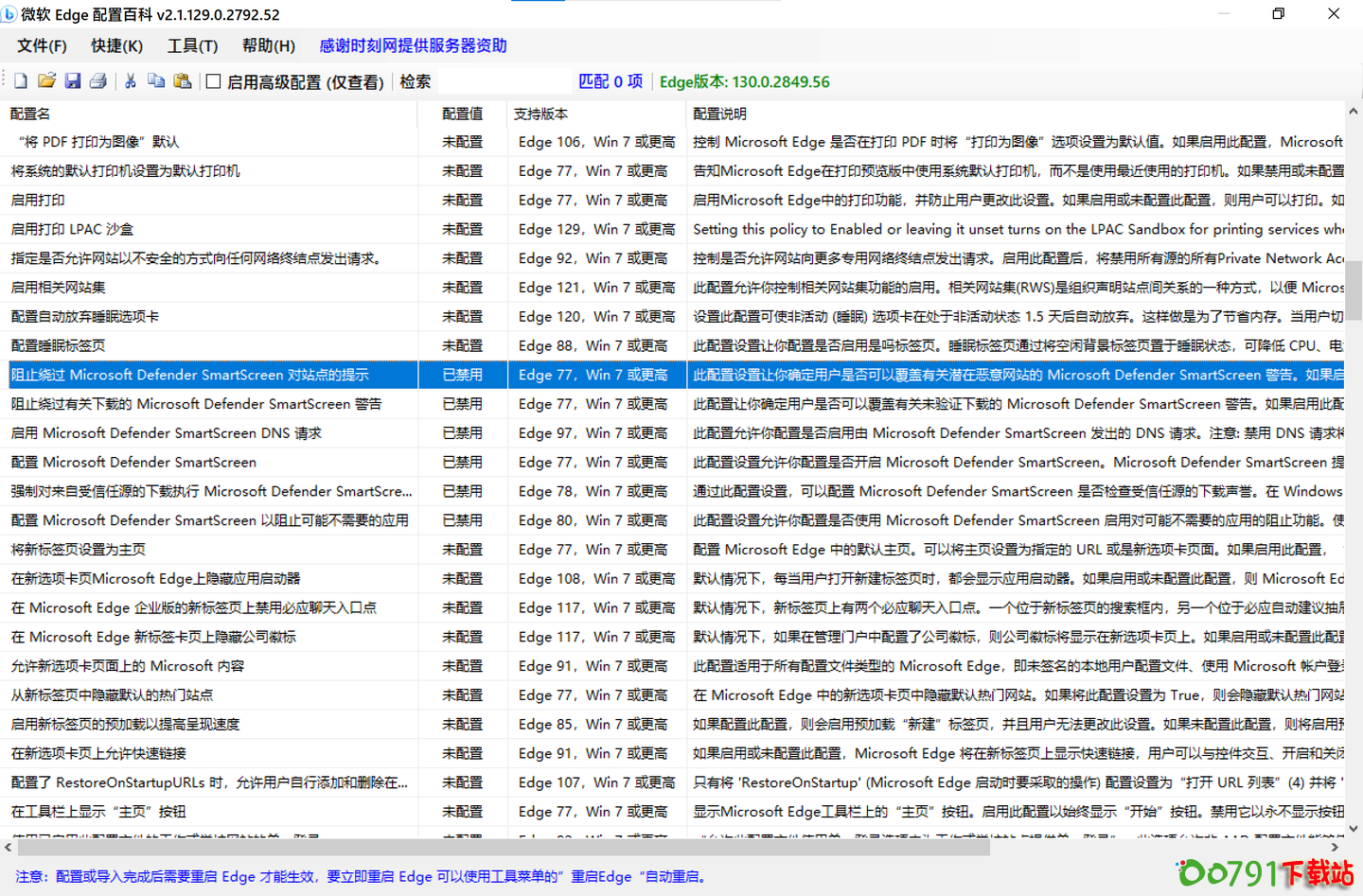Click the 配置值 column header
Screen dimensions: 1363x896
[x=463, y=114]
